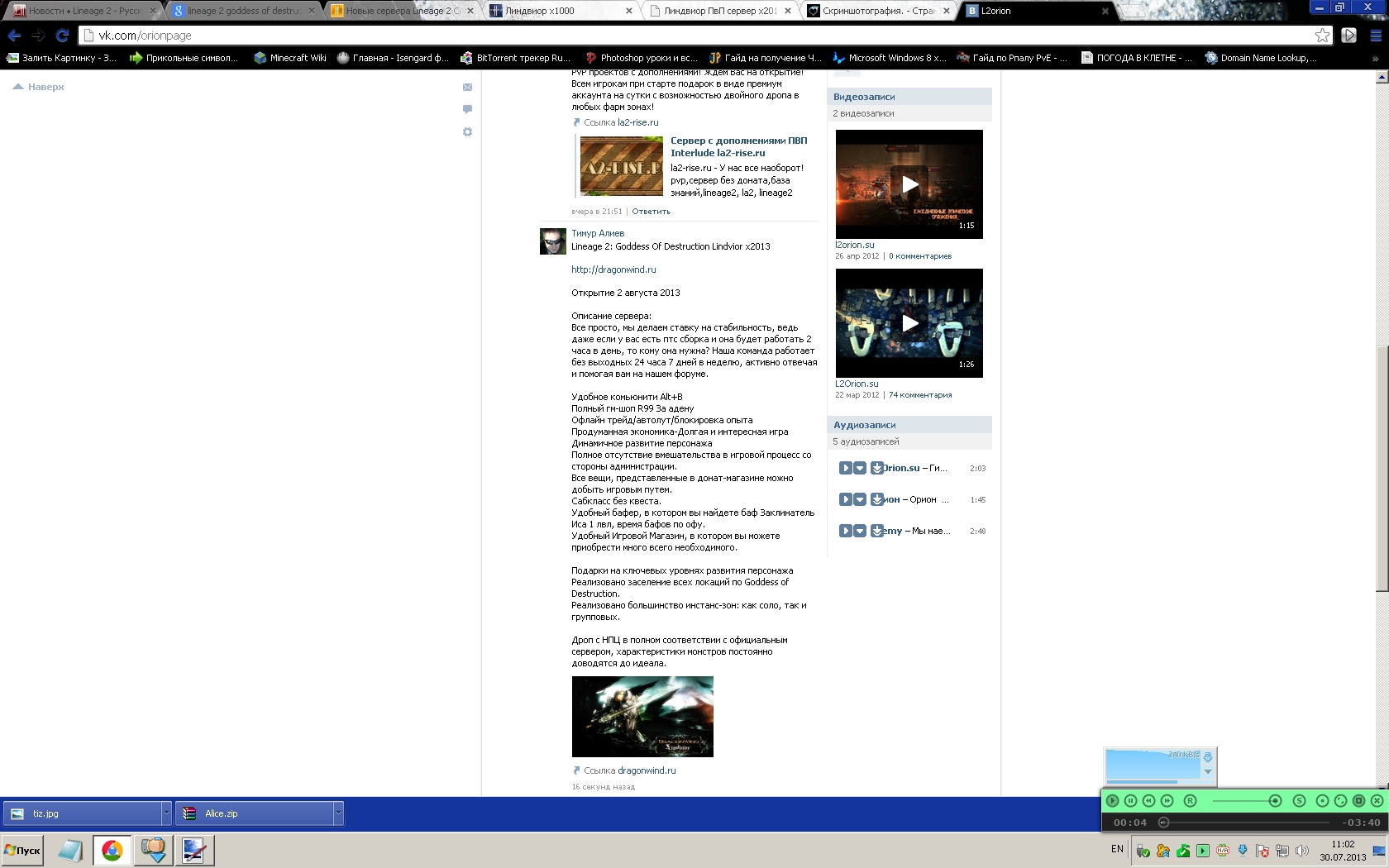Reload the vk.com page

tap(62, 36)
